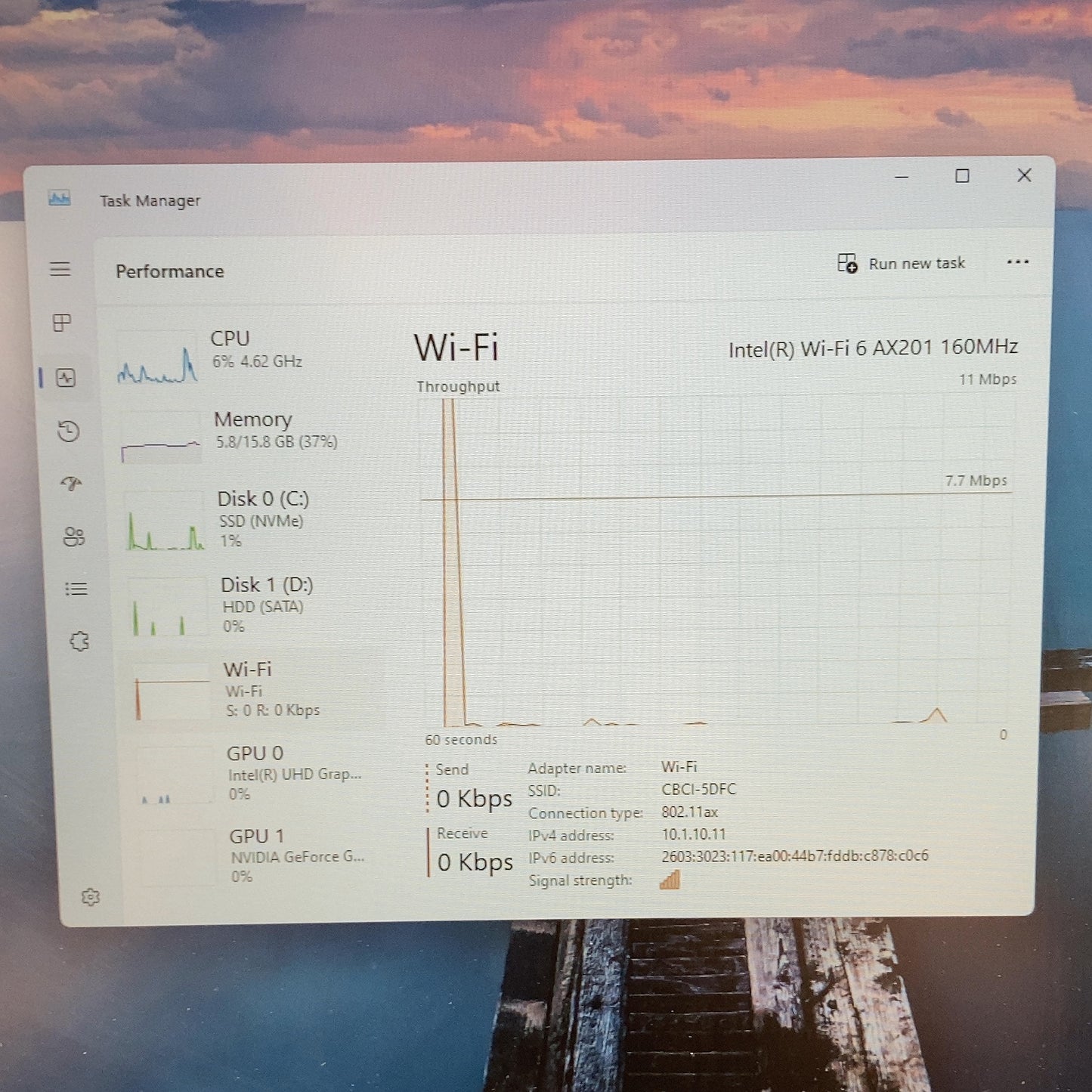The height and width of the screenshot is (1092, 1092).
Task: Select GPU 1 NVIDIA GeForce entry
Action: [x=258, y=855]
